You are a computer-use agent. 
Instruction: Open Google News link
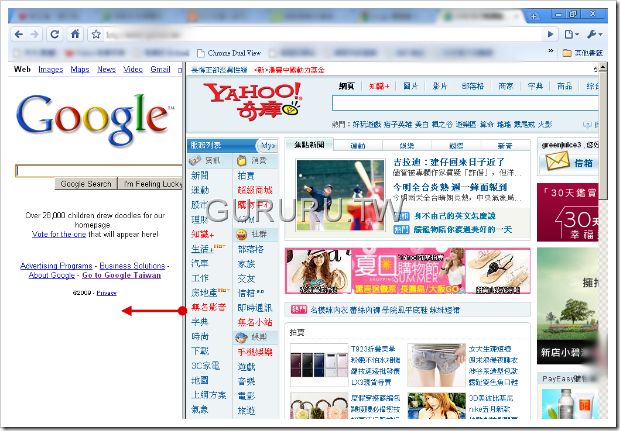(106, 69)
